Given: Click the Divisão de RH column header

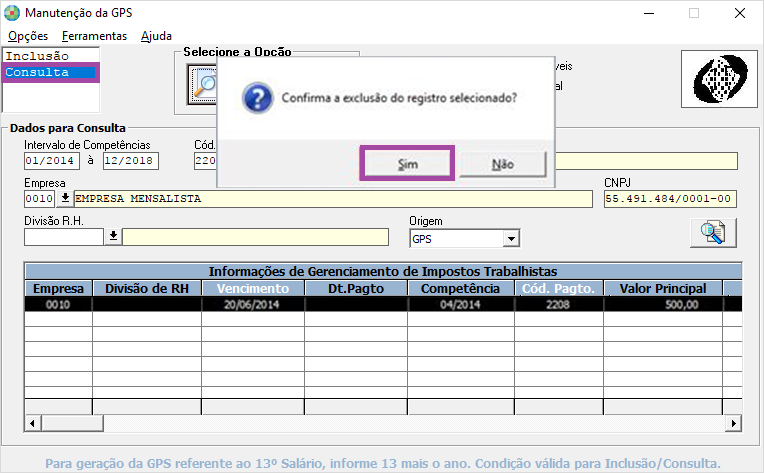Looking at the screenshot, I should pyautogui.click(x=147, y=288).
